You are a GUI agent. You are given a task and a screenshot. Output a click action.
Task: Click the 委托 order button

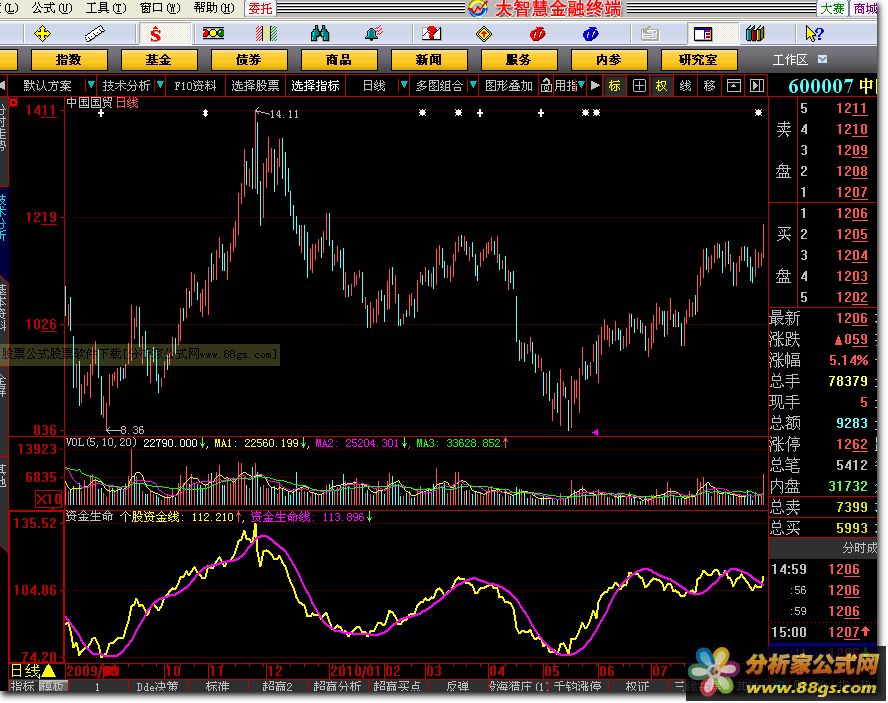[261, 8]
